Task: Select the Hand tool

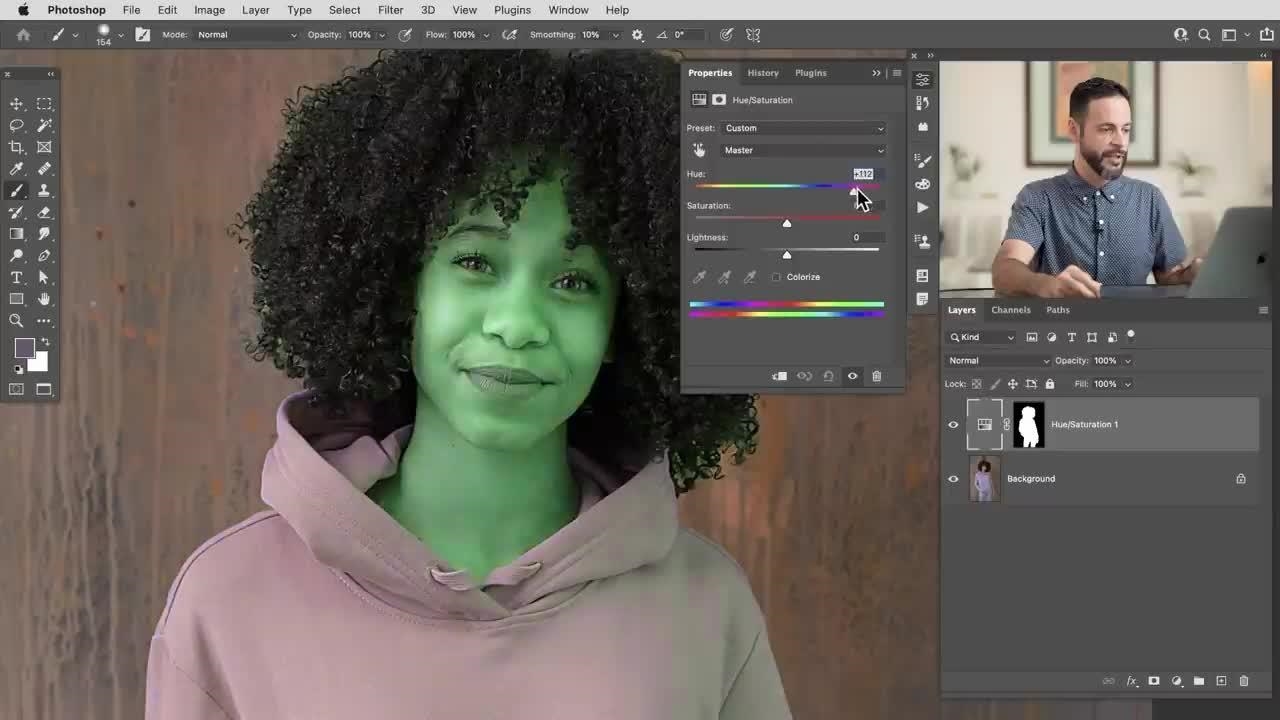Action: tap(44, 299)
